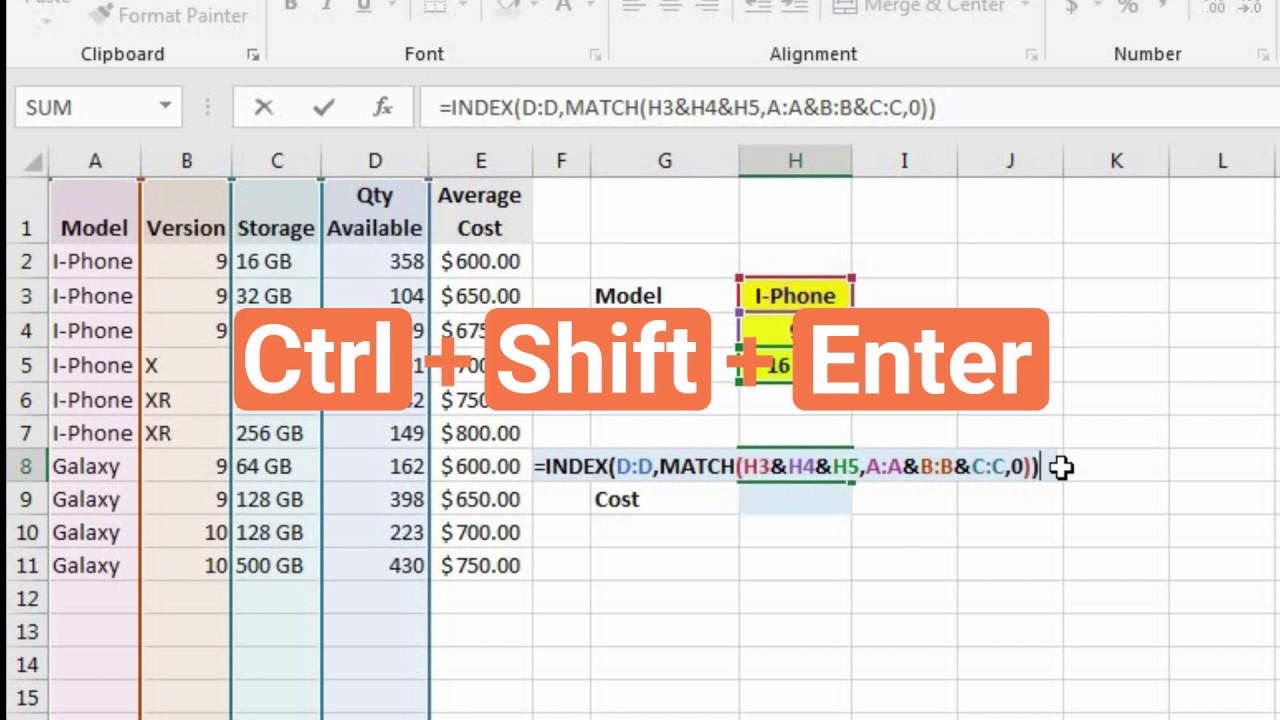
Task: Open the Insert Function dialog via fx
Action: click(380, 107)
